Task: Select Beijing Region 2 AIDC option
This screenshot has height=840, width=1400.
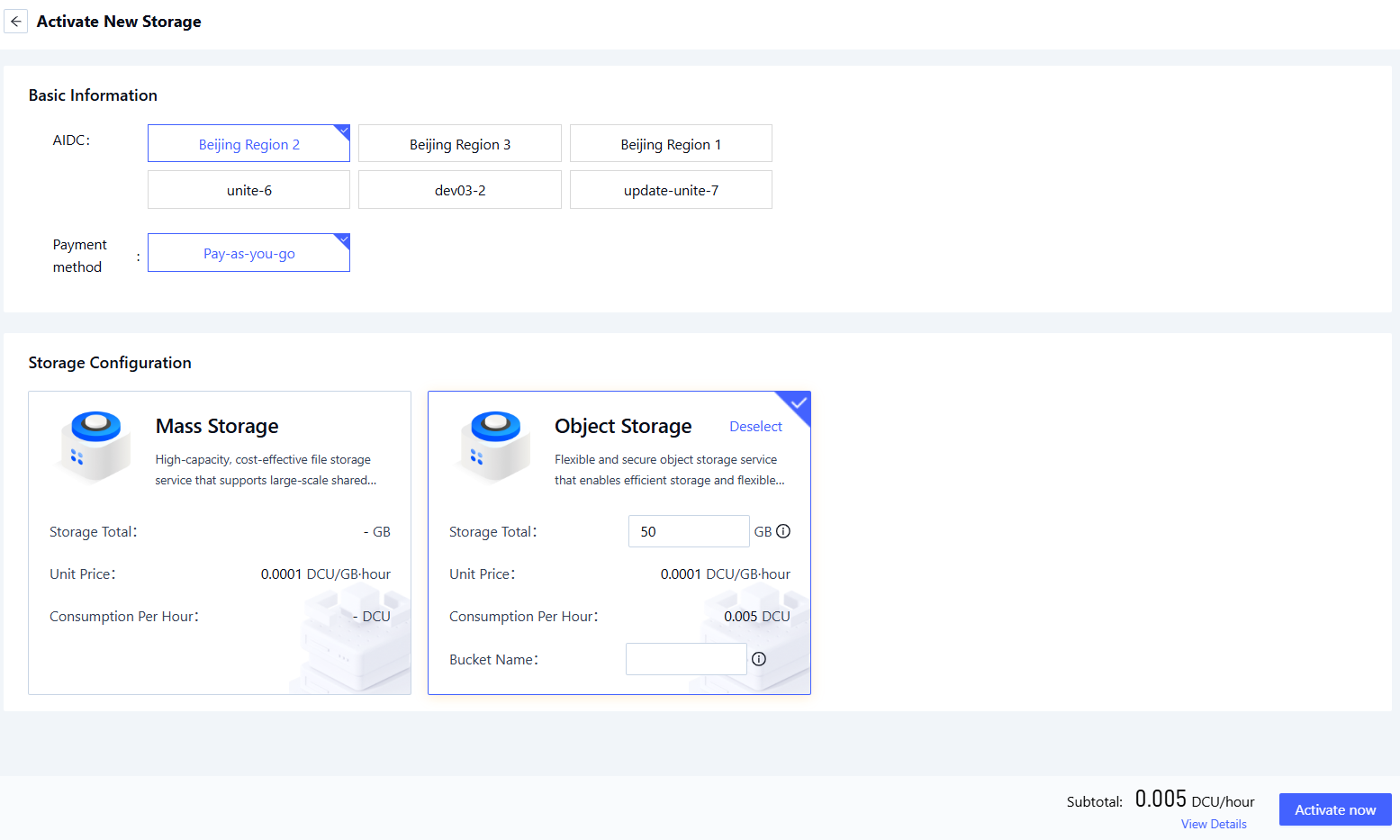Action: (248, 144)
